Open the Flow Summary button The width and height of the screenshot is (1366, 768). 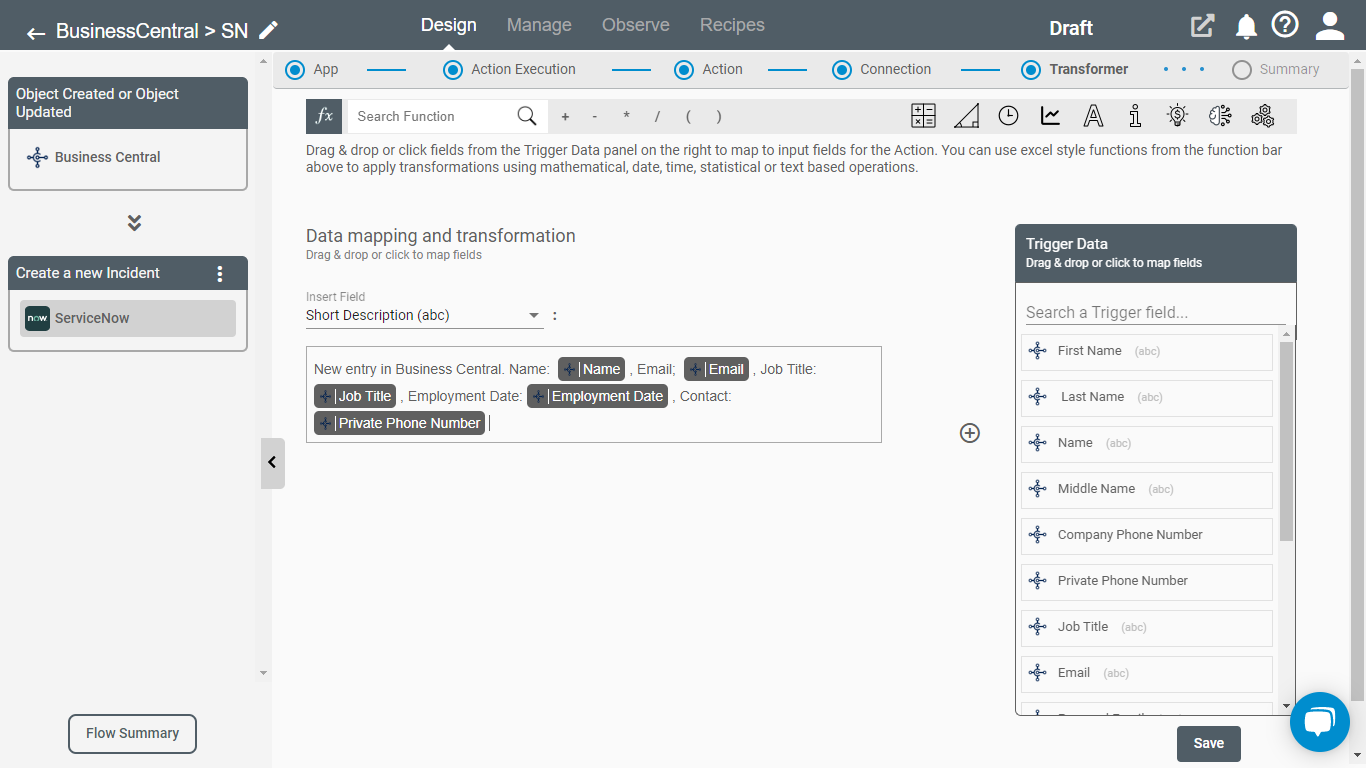[x=132, y=733]
